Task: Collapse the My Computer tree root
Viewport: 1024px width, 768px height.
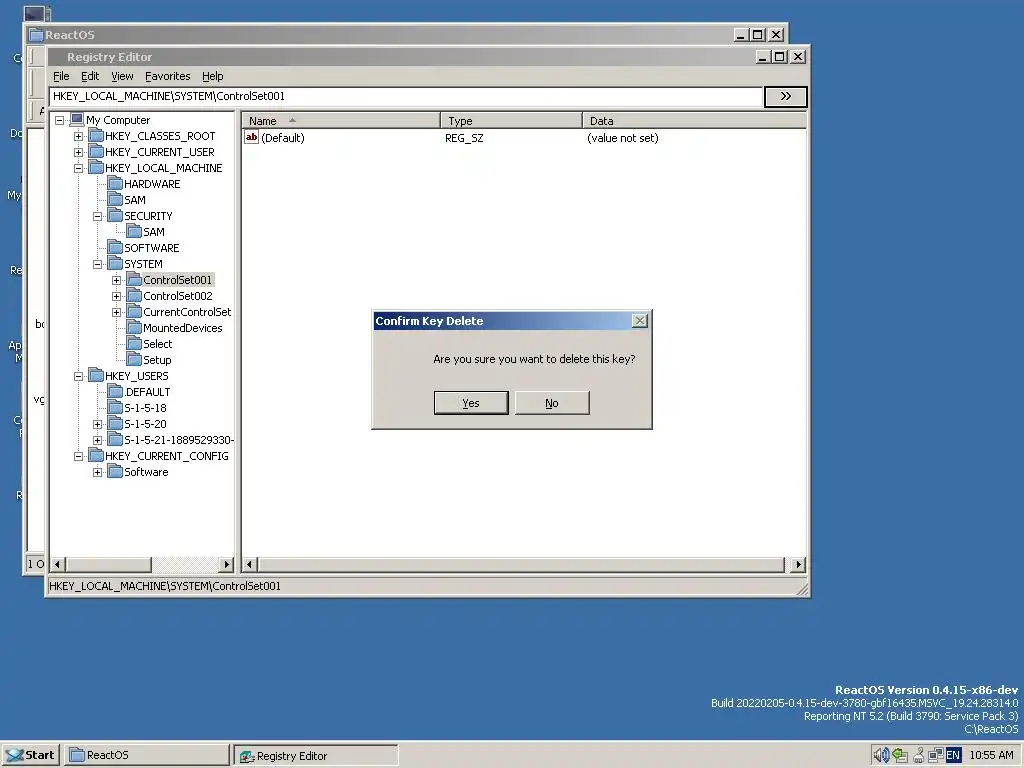Action: pos(59,120)
